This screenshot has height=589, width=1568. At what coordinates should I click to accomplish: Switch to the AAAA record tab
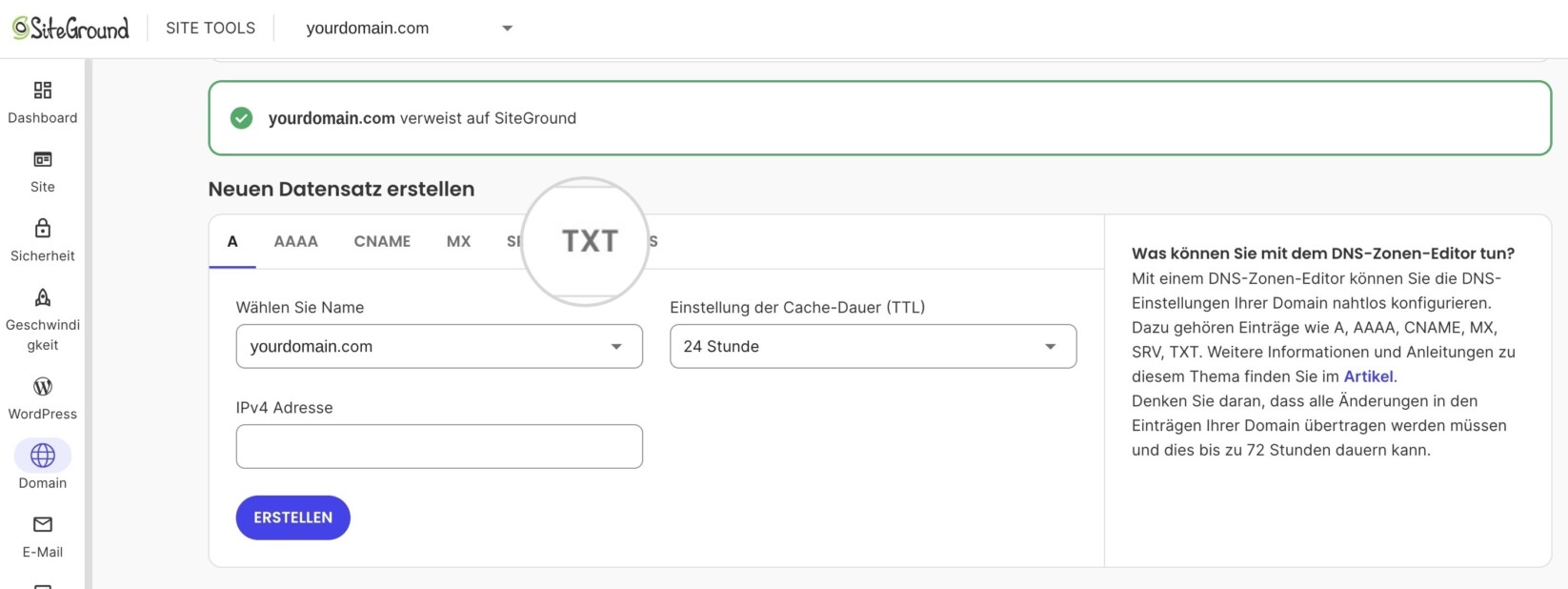click(296, 241)
